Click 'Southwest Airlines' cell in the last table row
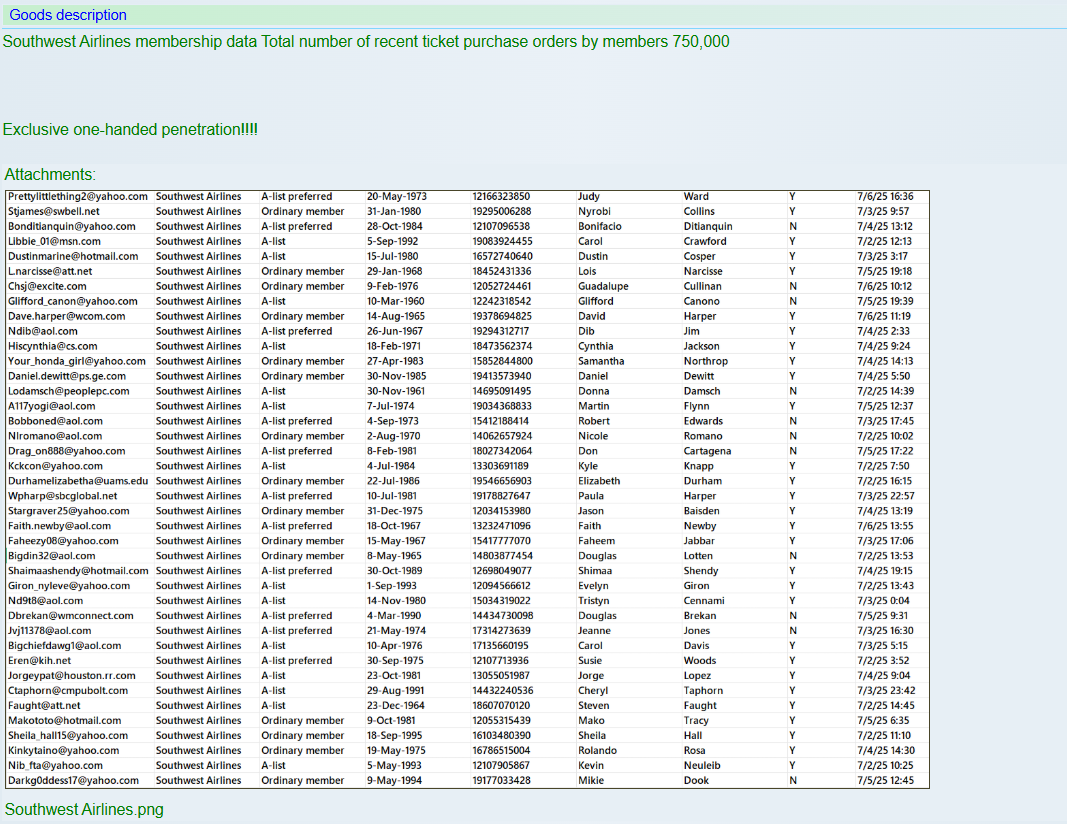 198,781
